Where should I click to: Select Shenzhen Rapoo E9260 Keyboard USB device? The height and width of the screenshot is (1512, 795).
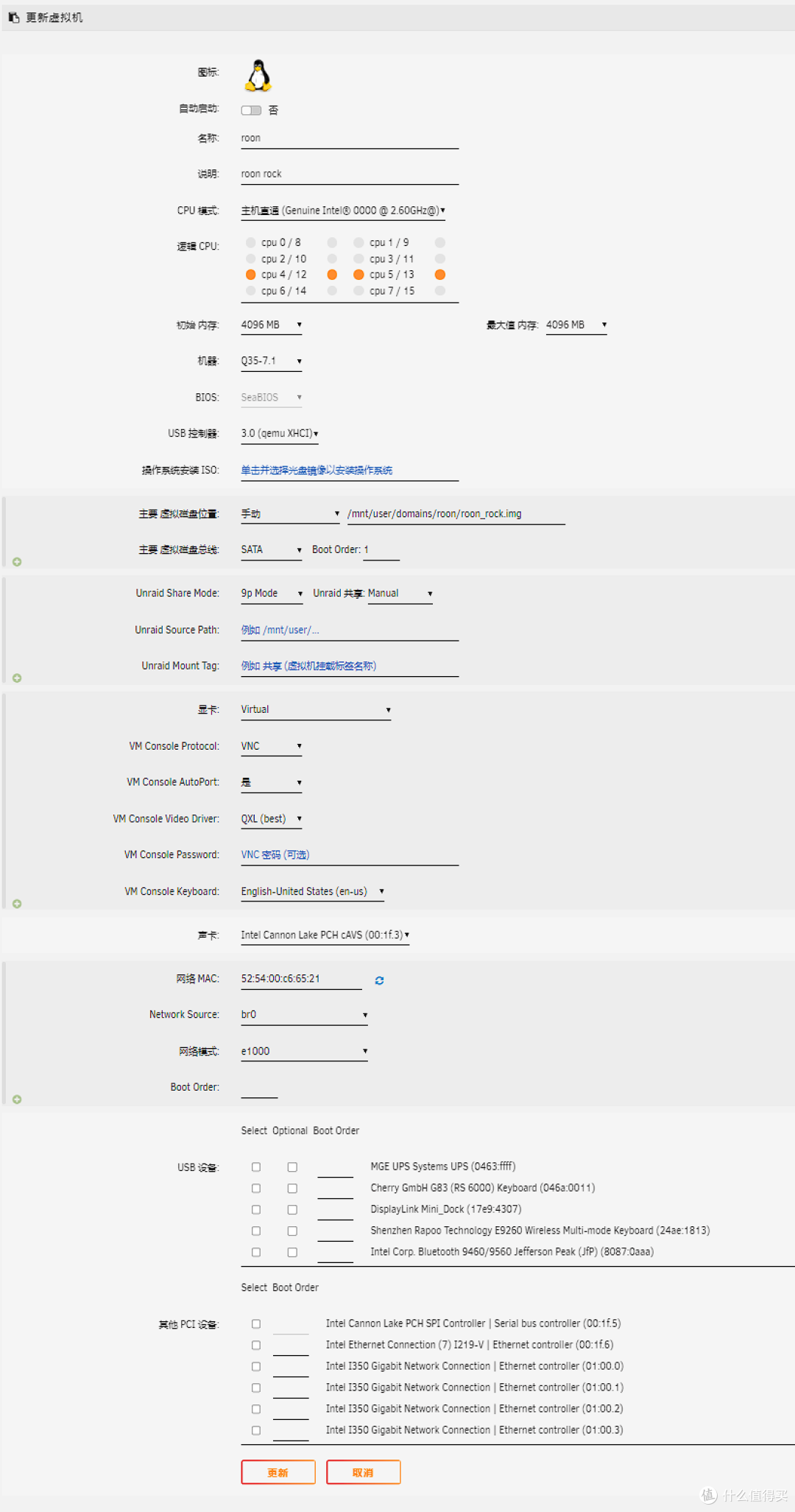256,1231
